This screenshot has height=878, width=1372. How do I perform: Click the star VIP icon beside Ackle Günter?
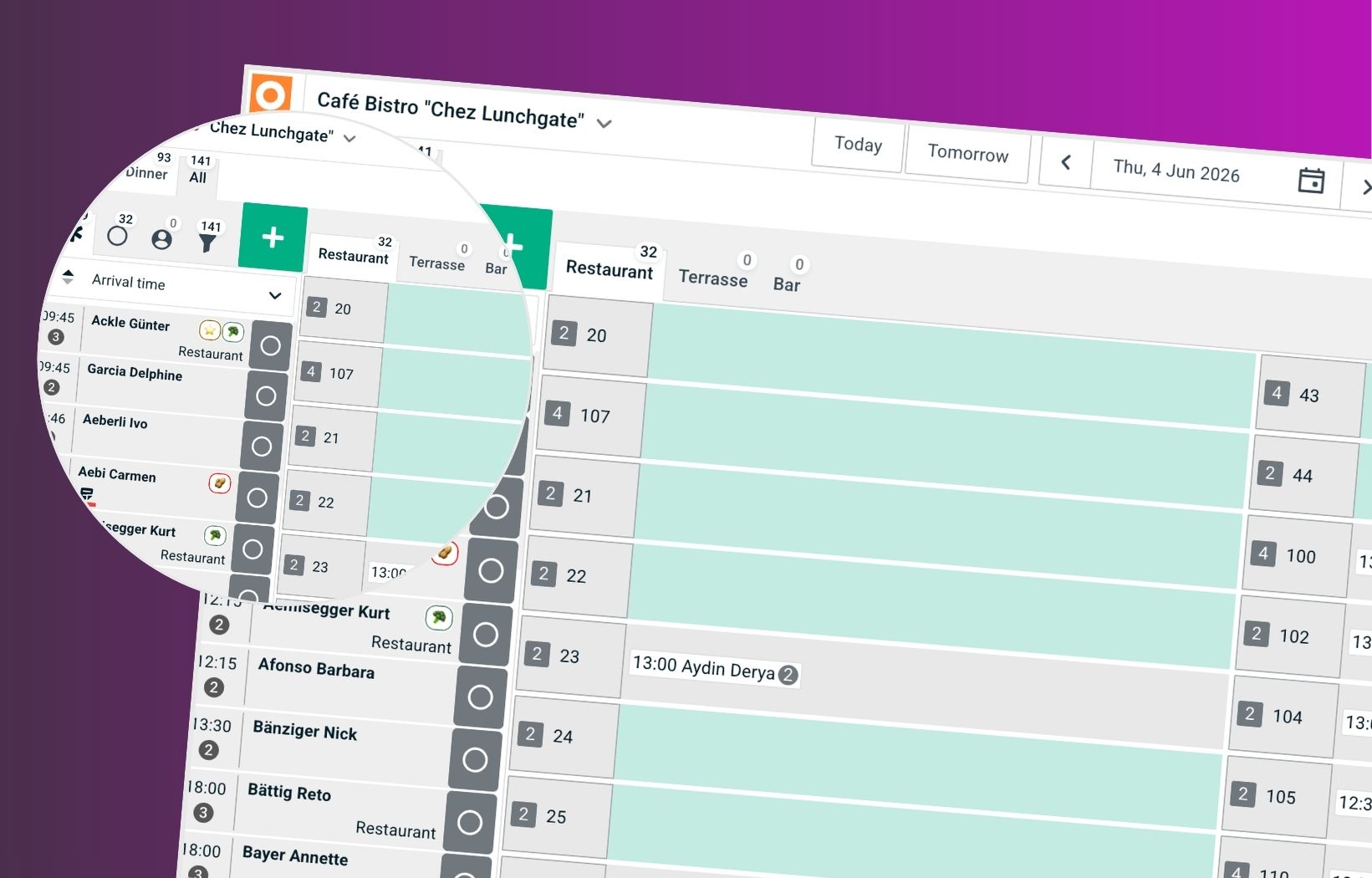(210, 330)
